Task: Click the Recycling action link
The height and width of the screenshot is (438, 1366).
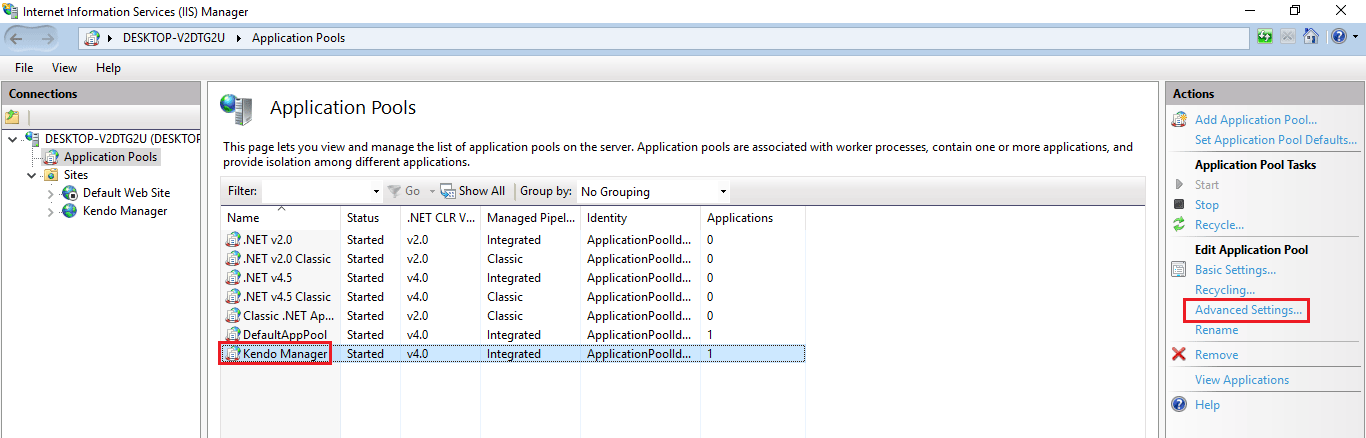Action: click(x=1224, y=290)
